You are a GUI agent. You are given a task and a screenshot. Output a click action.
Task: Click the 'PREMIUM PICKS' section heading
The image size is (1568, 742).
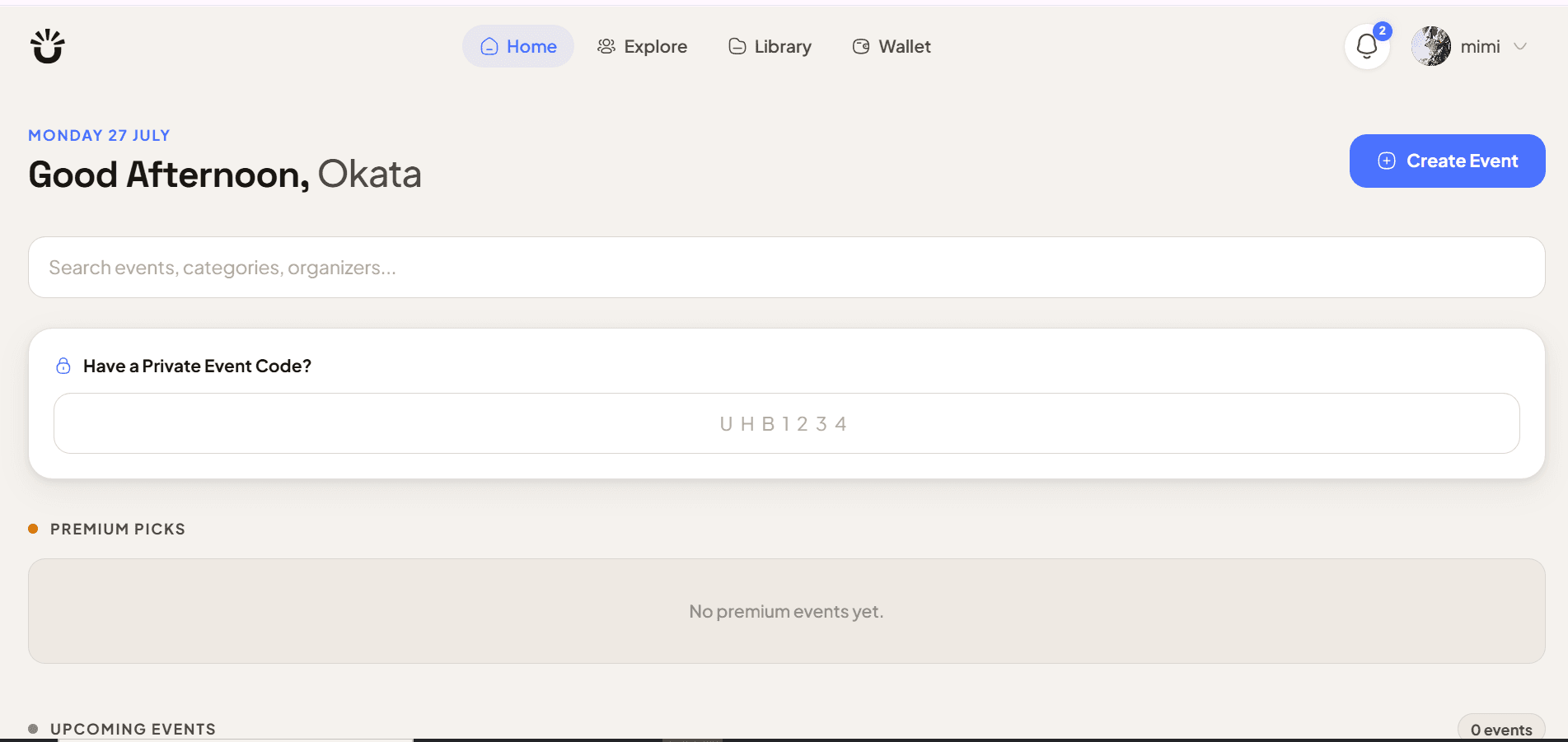[x=118, y=529]
